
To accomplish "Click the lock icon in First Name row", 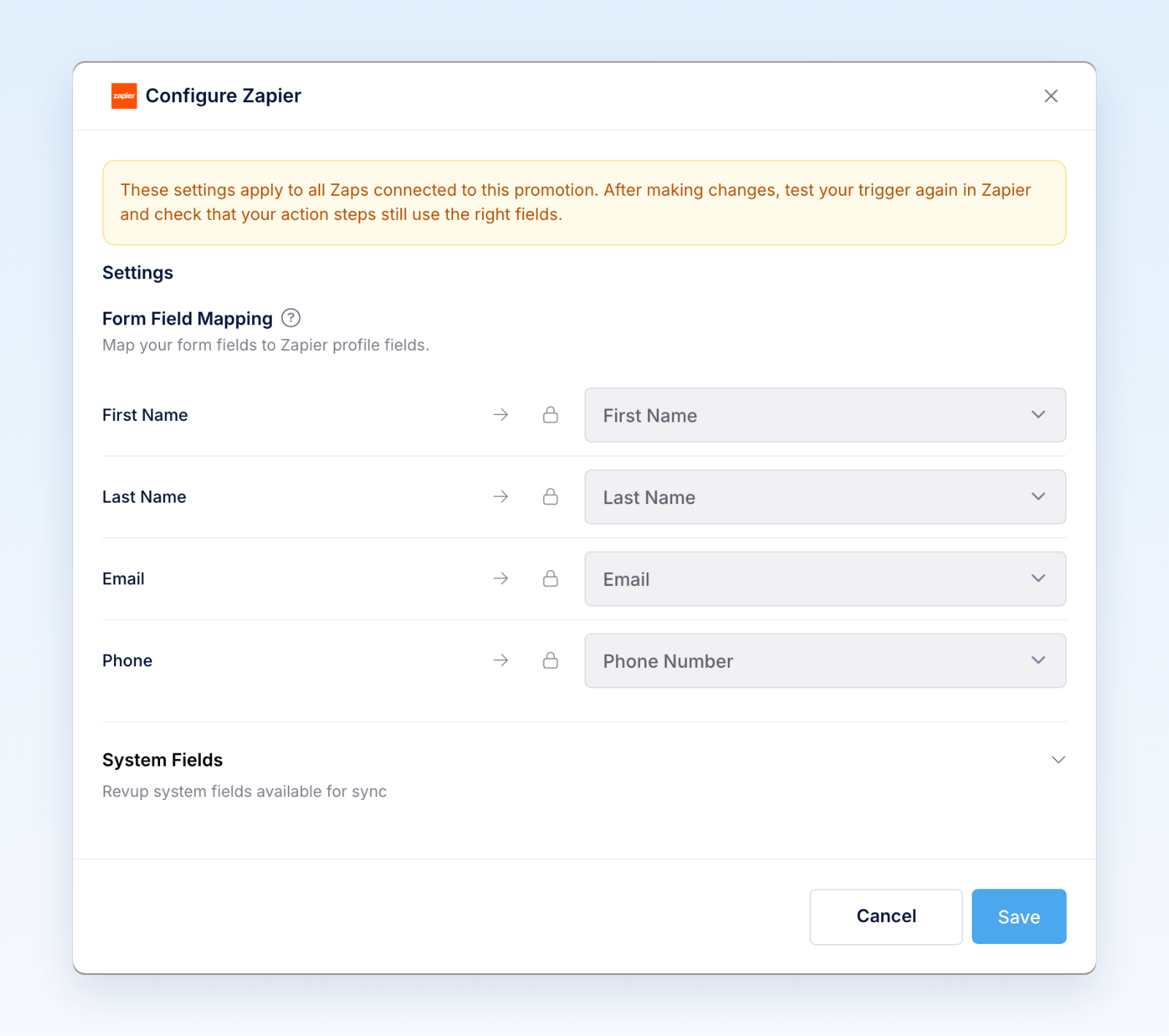I will 551,415.
